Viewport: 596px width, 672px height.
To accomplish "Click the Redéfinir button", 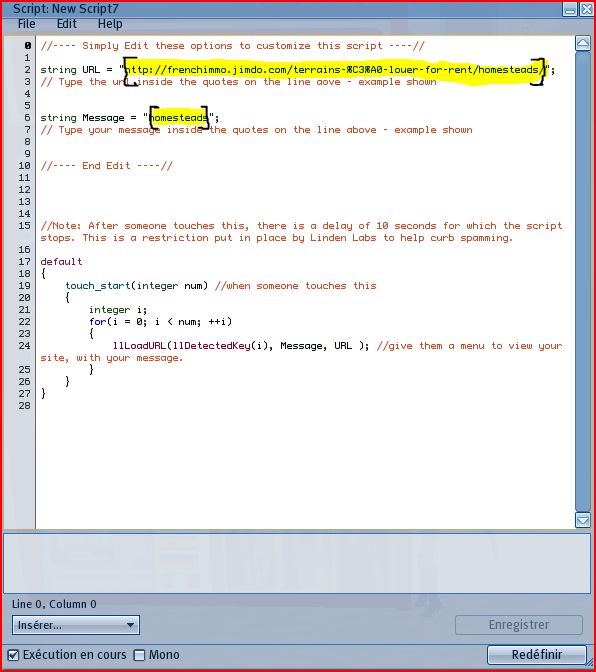I will click(537, 655).
